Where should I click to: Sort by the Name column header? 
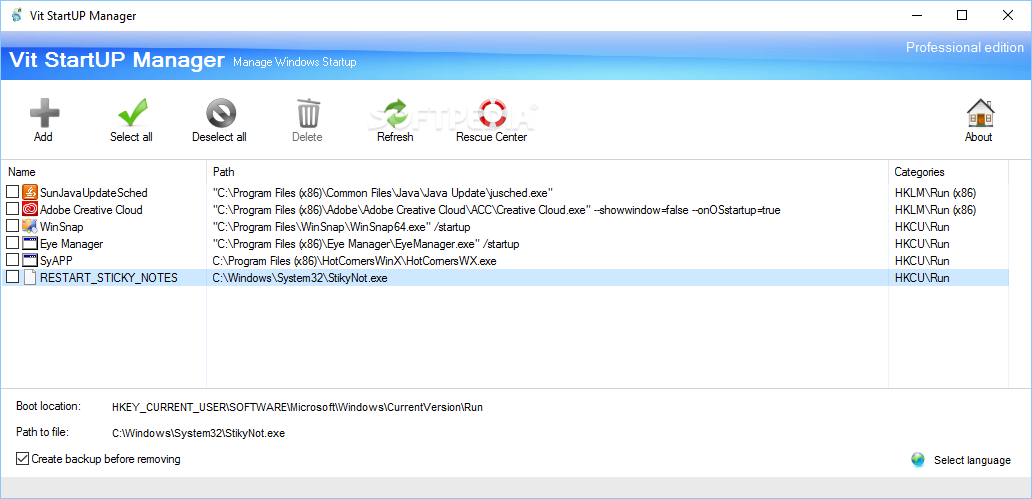tap(104, 172)
